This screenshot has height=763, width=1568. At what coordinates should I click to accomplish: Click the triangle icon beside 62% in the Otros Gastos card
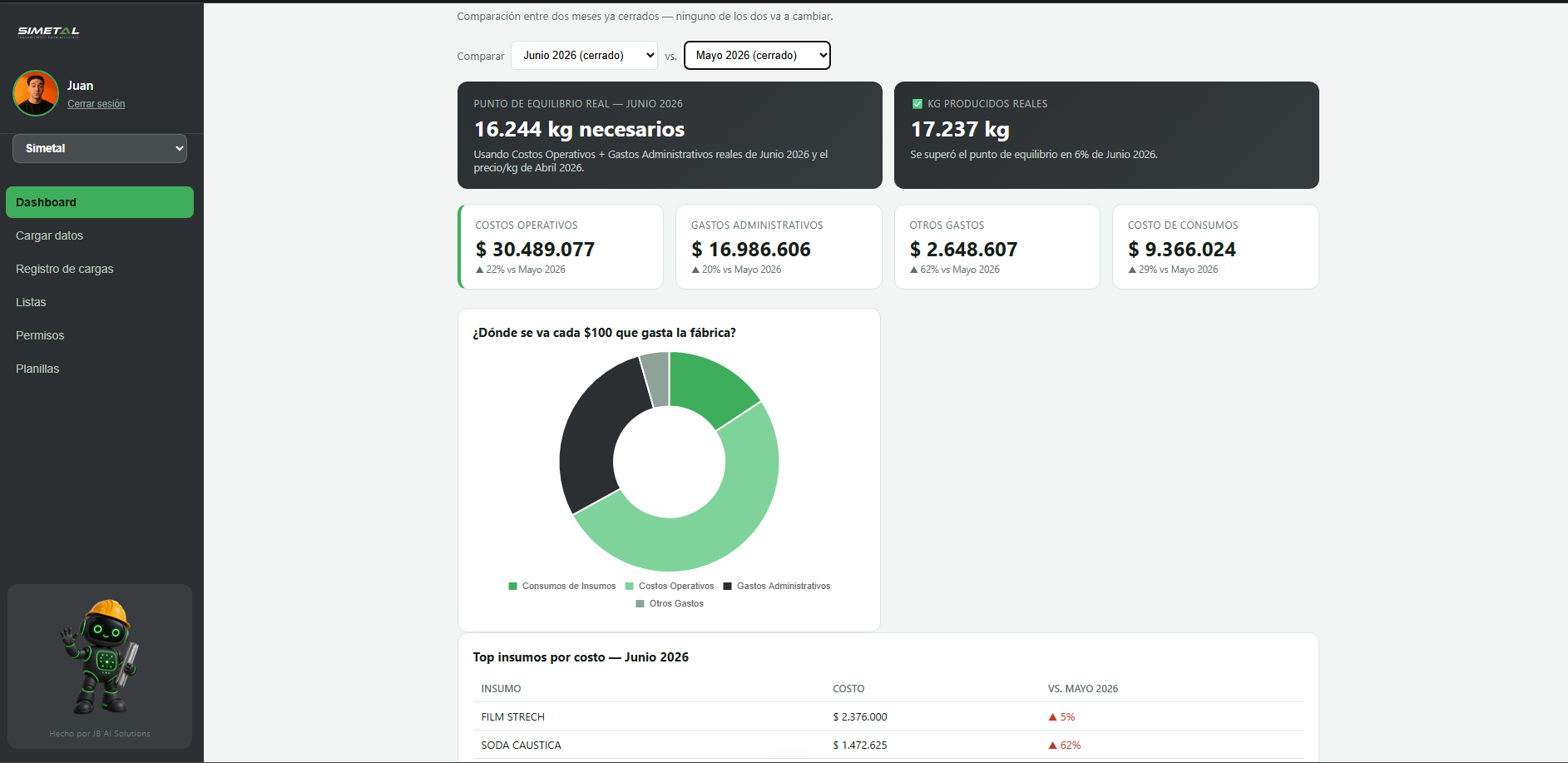[x=914, y=270]
